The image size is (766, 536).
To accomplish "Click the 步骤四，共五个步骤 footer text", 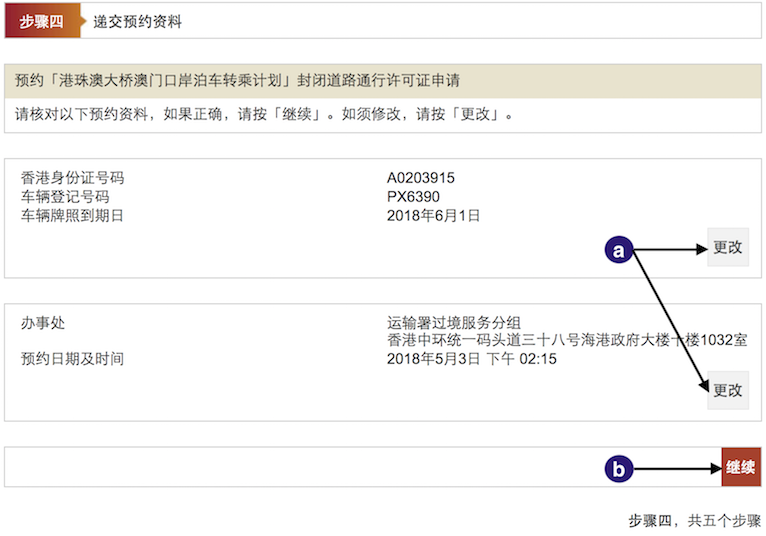I will (694, 520).
